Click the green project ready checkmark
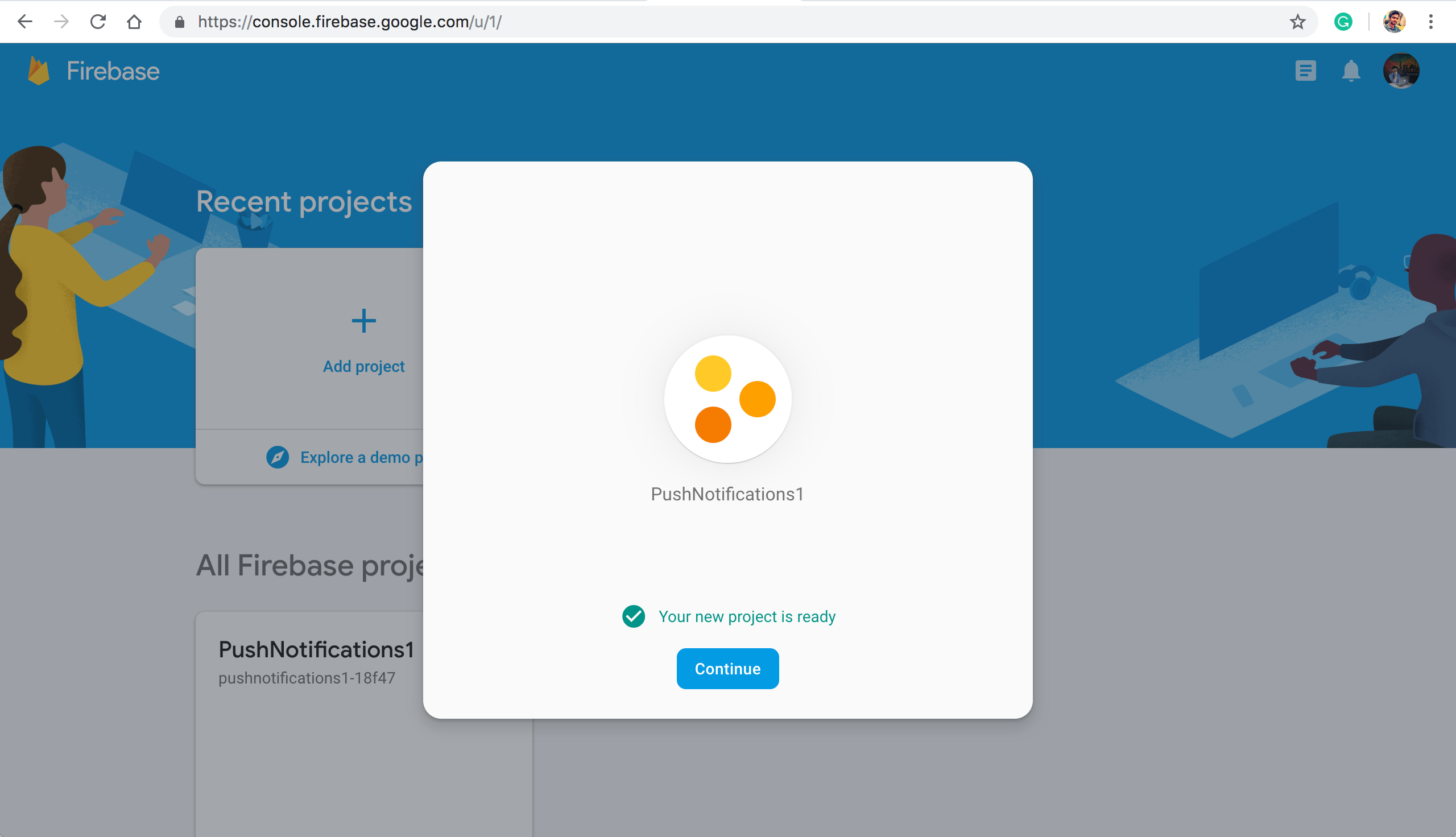The image size is (1456, 837). pyautogui.click(x=634, y=616)
